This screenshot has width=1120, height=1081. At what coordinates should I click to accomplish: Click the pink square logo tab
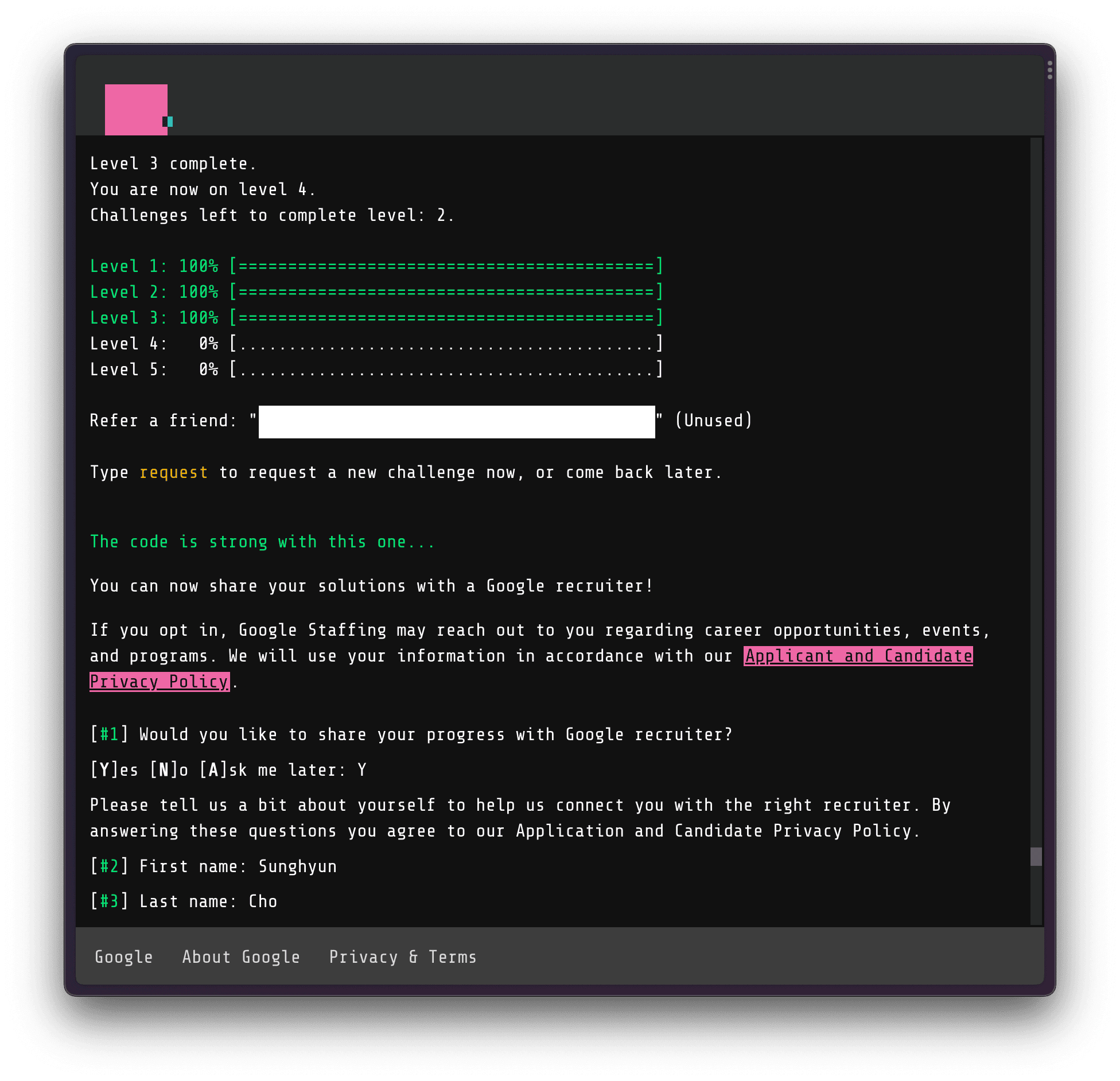tap(135, 109)
